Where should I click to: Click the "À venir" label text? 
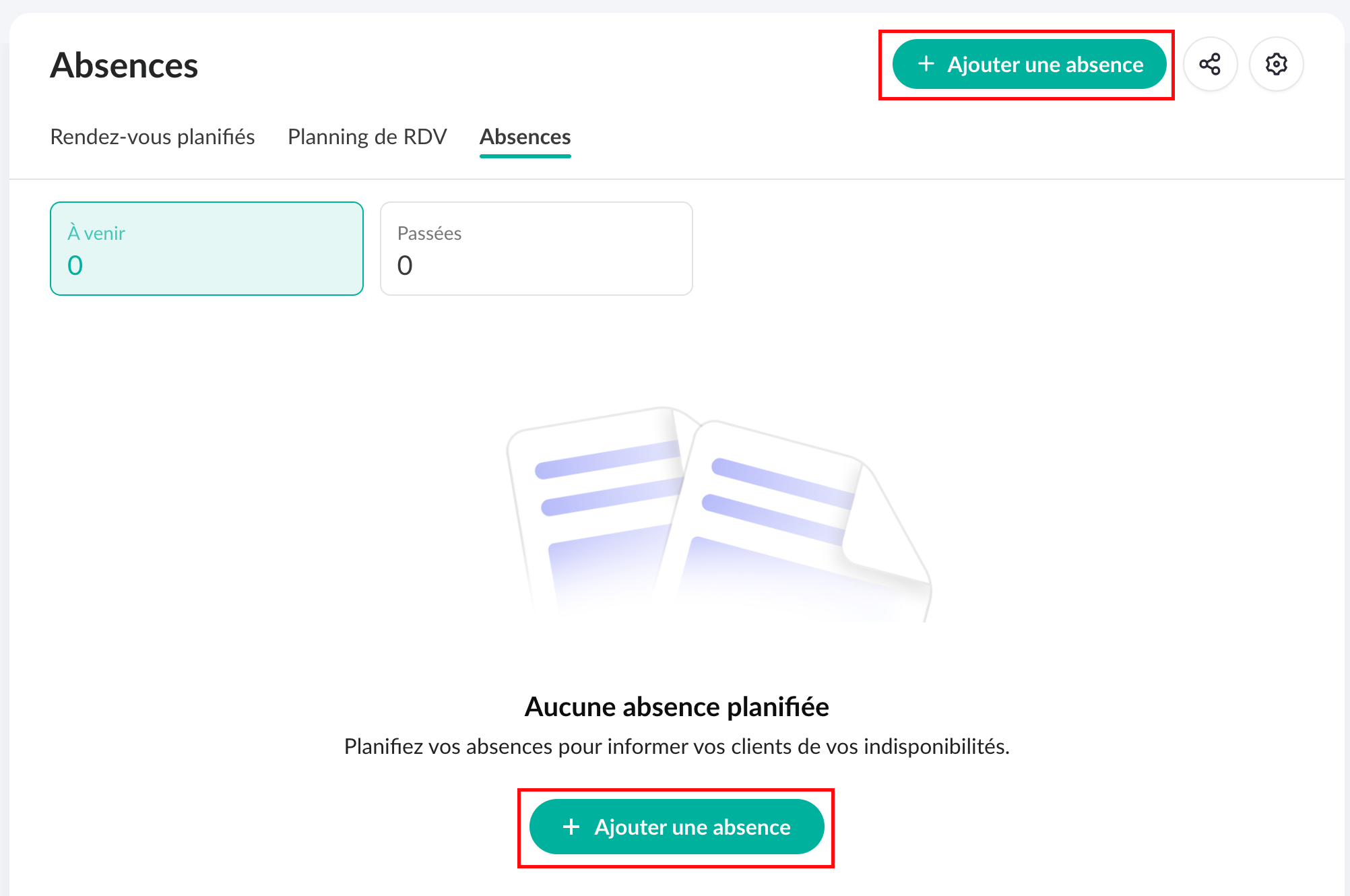(96, 233)
